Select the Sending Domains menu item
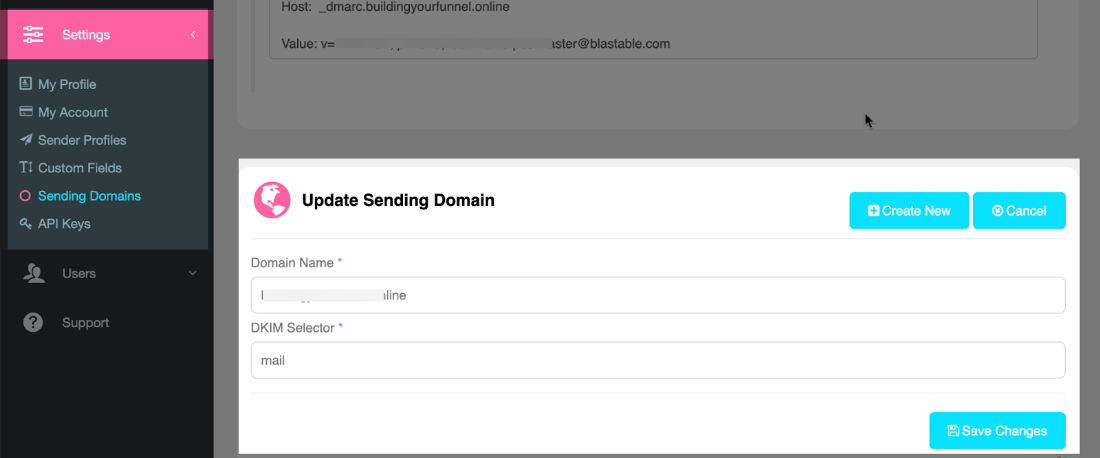This screenshot has width=1100, height=458. pos(89,196)
